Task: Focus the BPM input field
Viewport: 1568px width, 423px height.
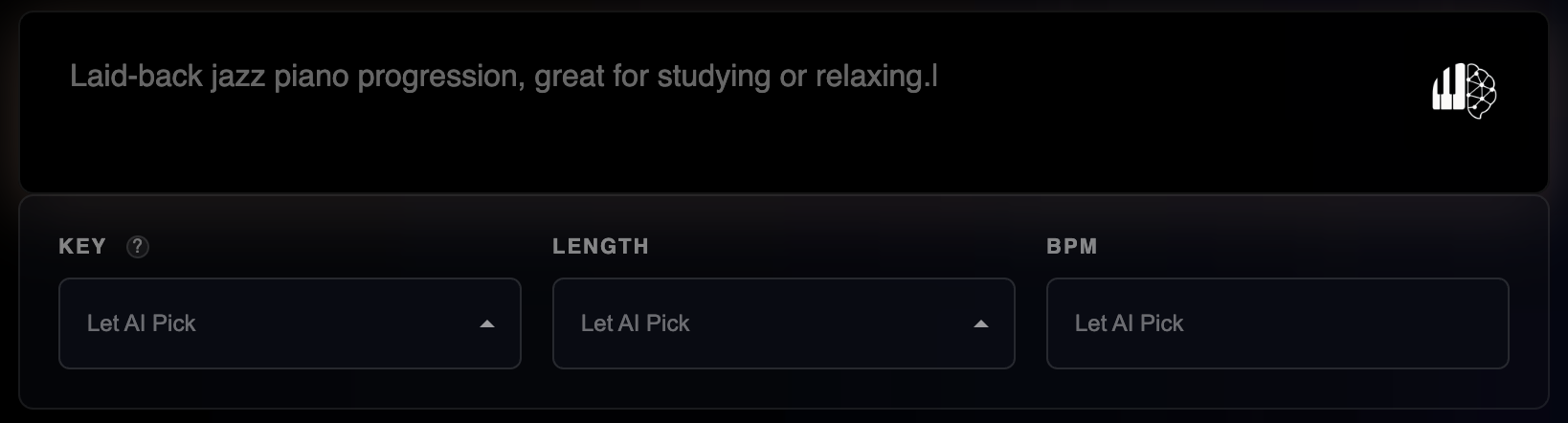Action: [x=1277, y=323]
